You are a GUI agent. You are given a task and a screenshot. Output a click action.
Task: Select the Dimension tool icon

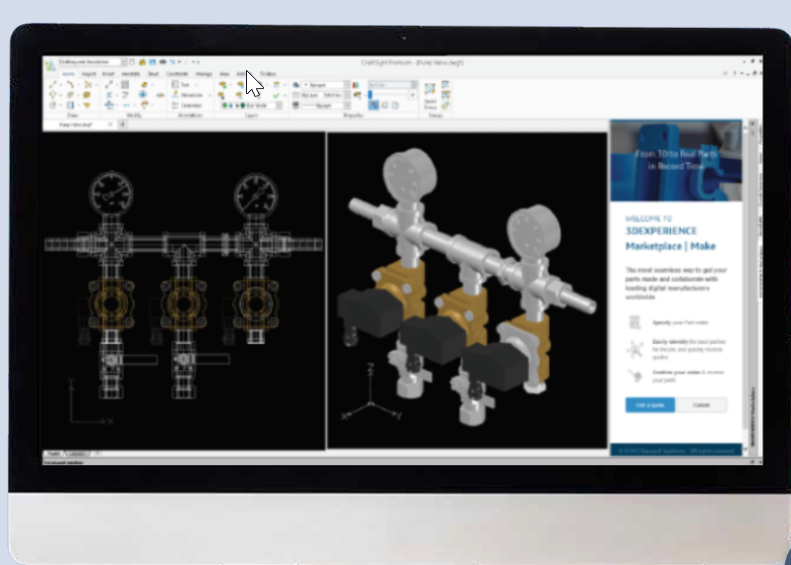pyautogui.click(x=175, y=95)
